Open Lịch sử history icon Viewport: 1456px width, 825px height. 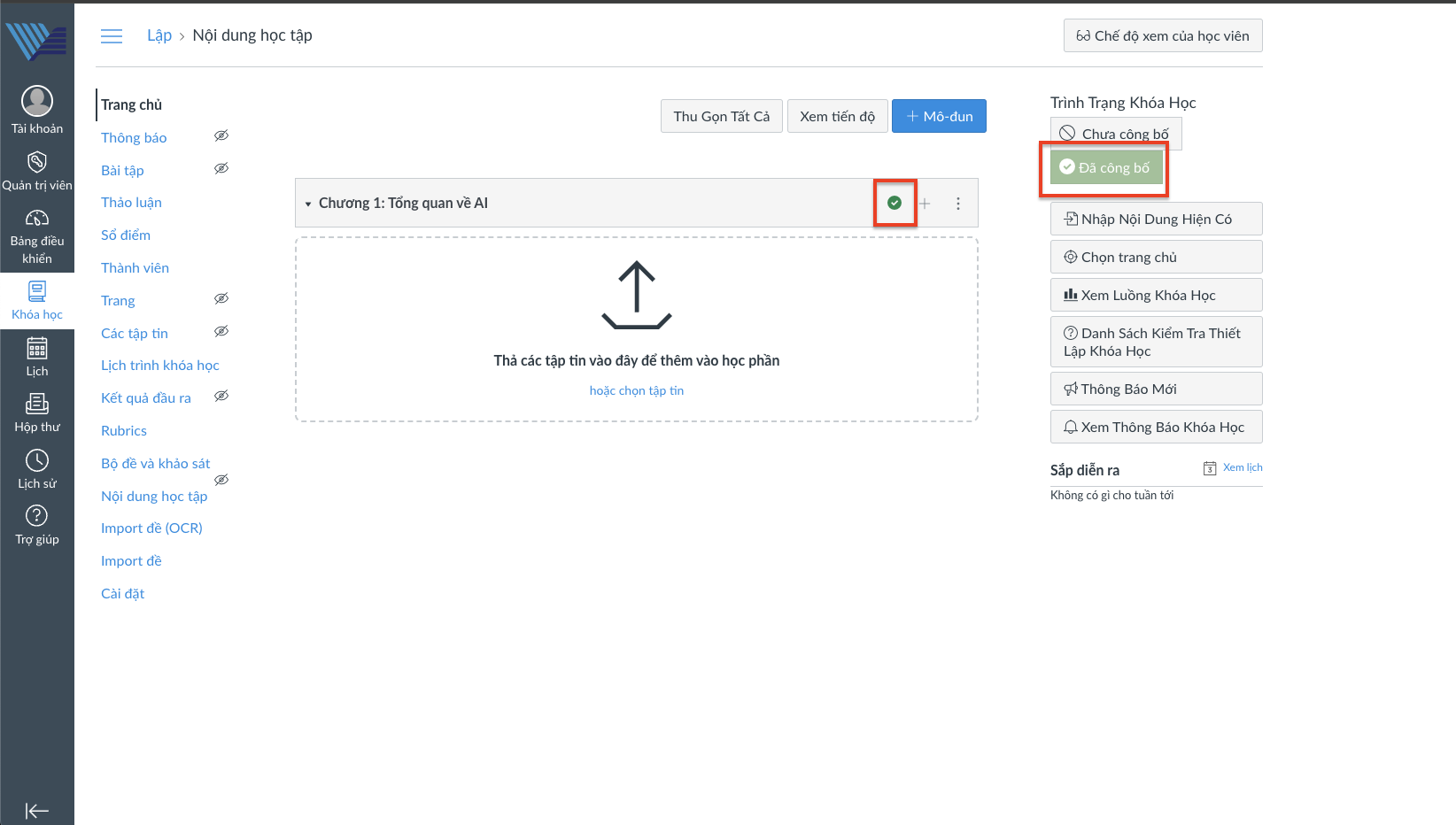(37, 460)
